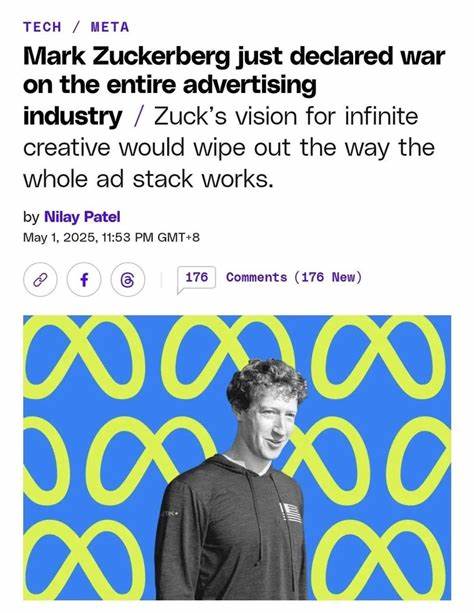Screen dimensions: 474x613
Task: View Nilay Patel's author page
Action: pyautogui.click(x=82, y=217)
